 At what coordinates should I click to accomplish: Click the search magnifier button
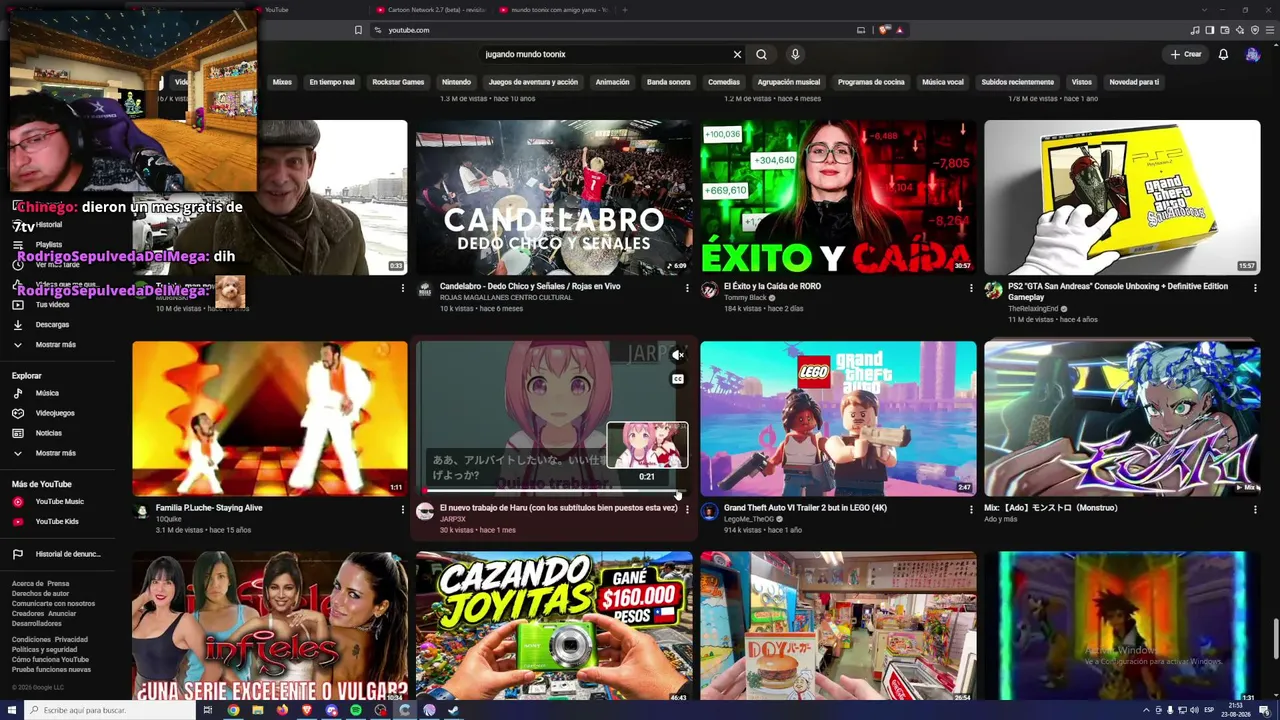tap(761, 54)
